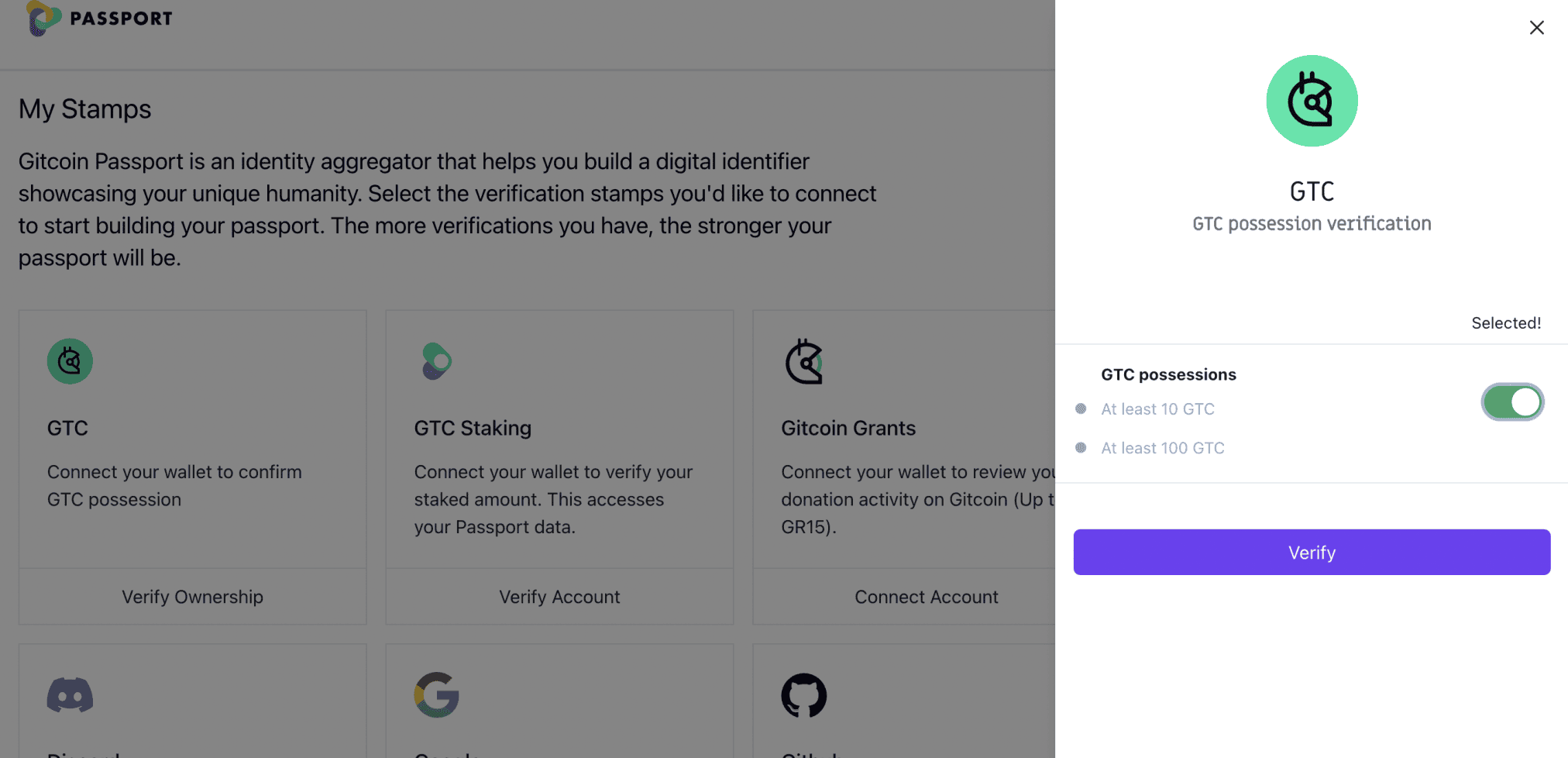The image size is (1568, 758).
Task: Click the GitHub stamp icon
Action: (x=804, y=694)
